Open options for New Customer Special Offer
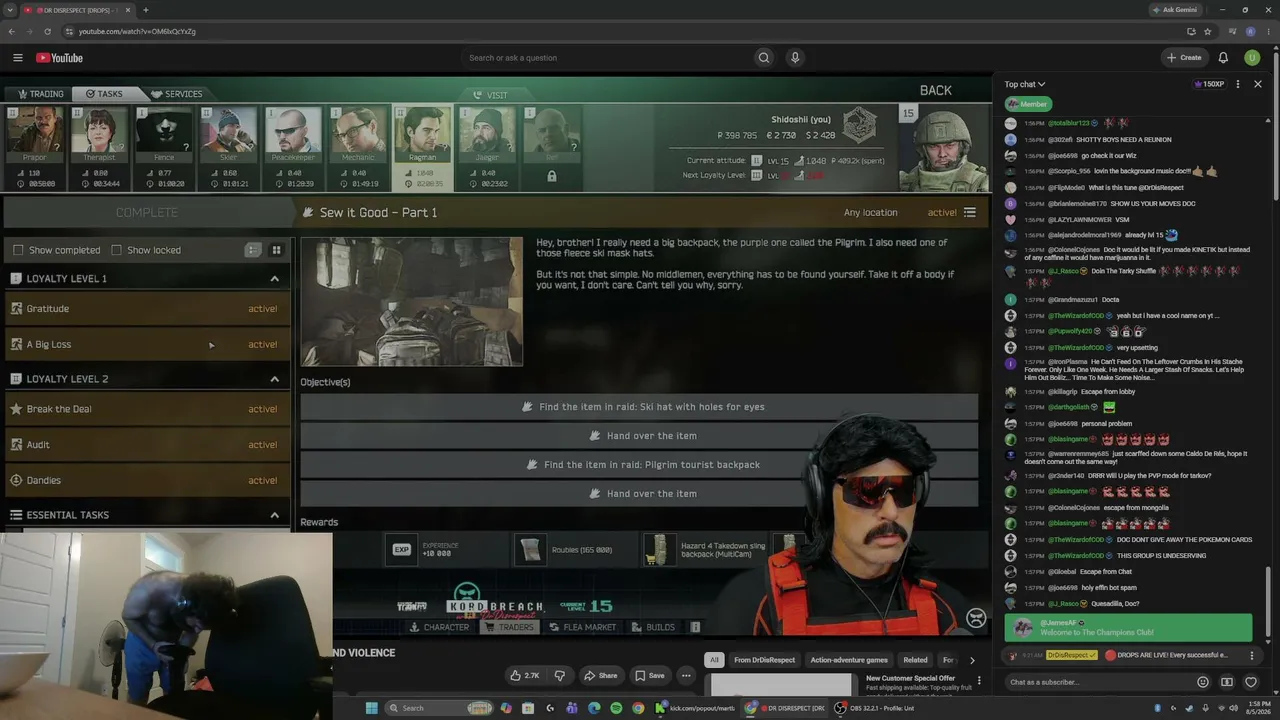1280x720 pixels. pos(979,680)
